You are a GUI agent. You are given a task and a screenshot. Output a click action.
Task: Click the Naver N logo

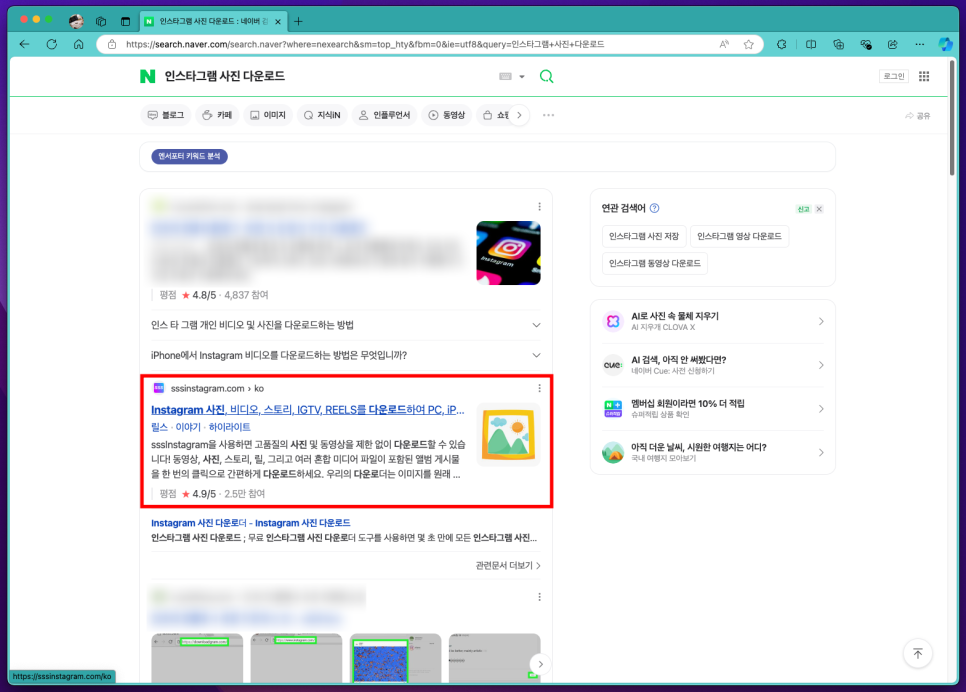tap(148, 76)
